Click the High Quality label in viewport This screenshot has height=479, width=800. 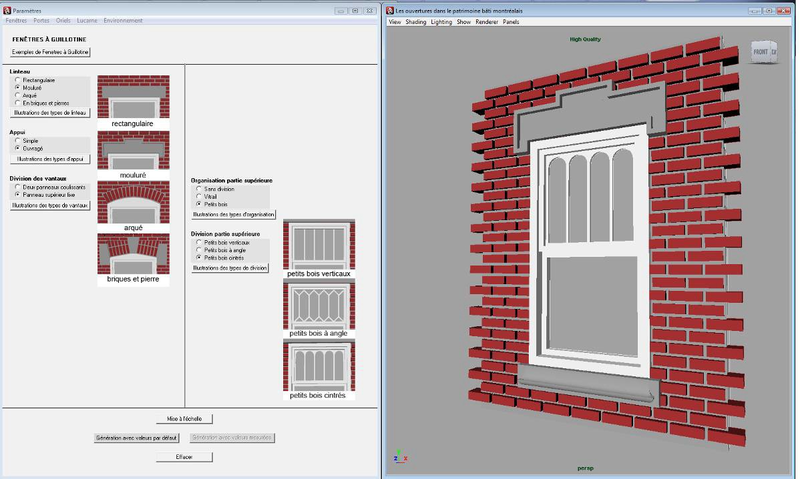click(585, 39)
